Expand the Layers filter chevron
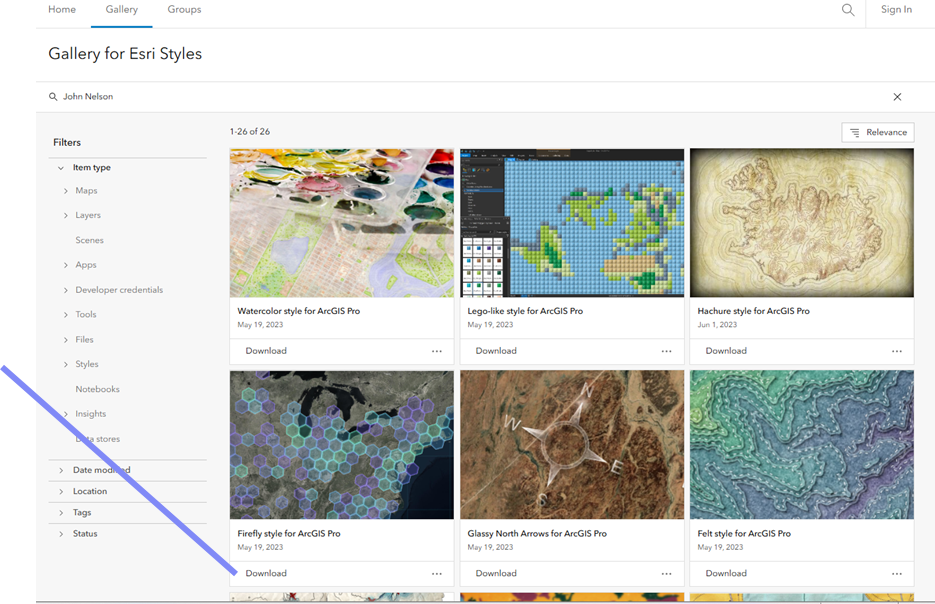This screenshot has height=604, width=935. coord(66,215)
